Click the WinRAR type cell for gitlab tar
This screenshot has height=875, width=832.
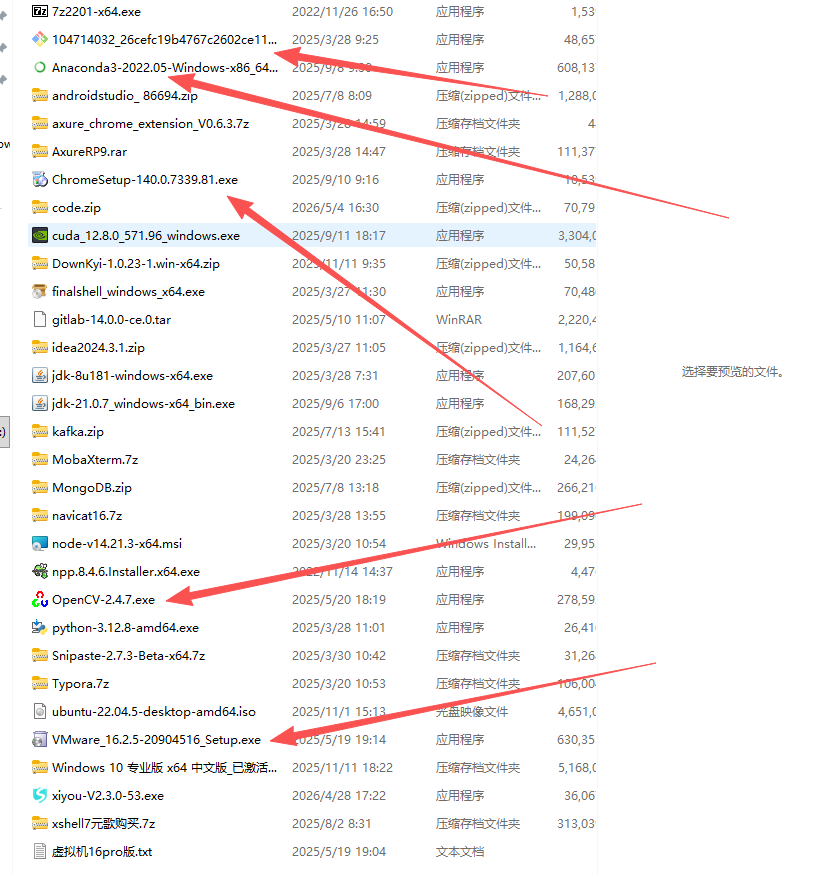pos(459,320)
